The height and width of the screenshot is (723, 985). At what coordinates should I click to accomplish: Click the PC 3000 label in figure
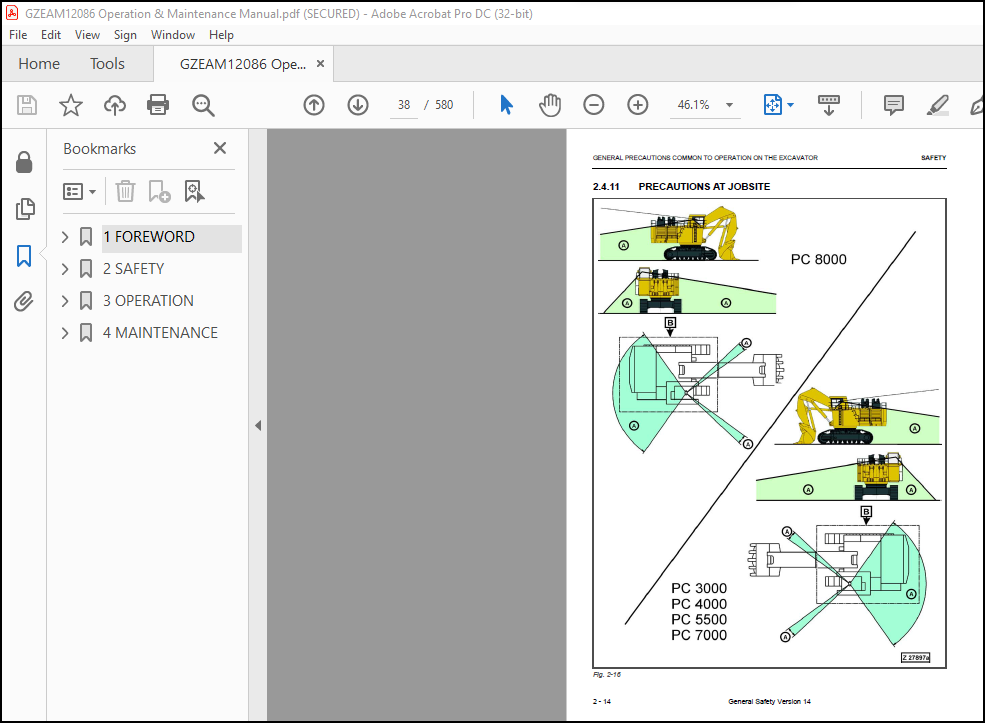pyautogui.click(x=699, y=589)
